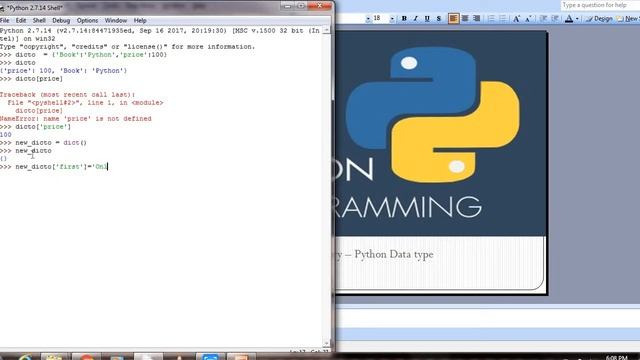Open Help menu in Python Shell

140,20
